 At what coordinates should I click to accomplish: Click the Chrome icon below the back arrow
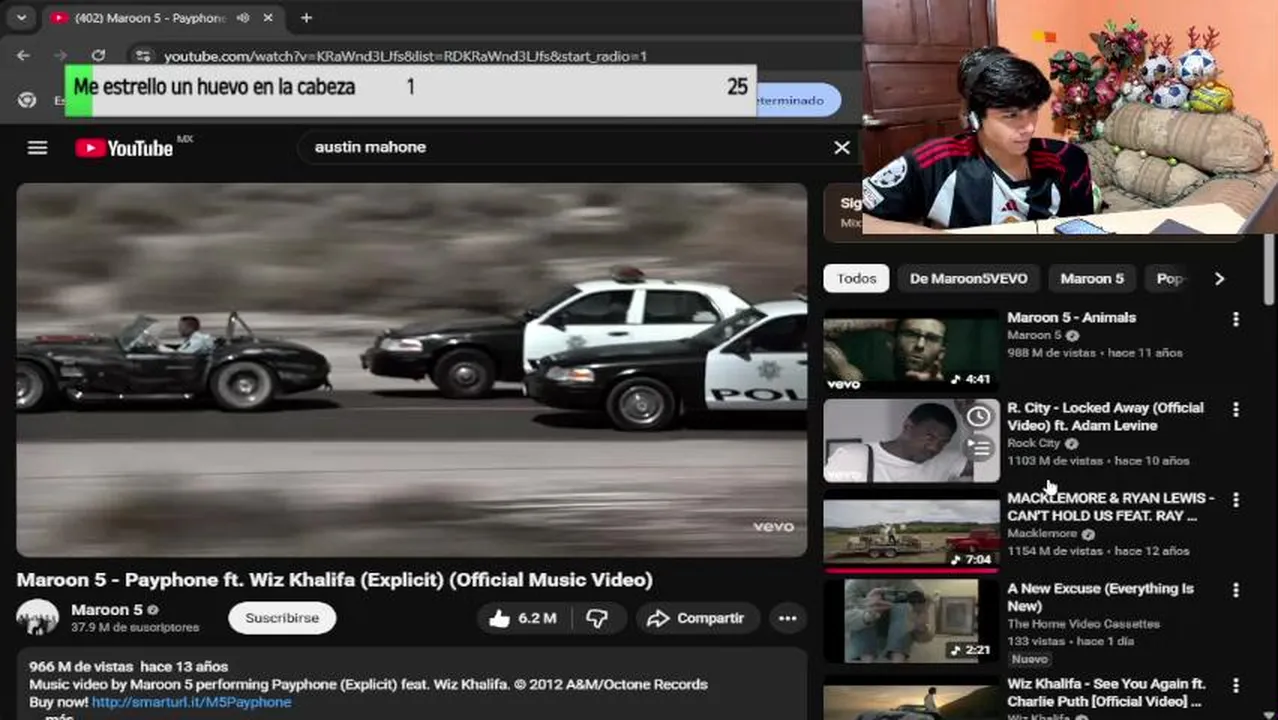click(x=27, y=100)
